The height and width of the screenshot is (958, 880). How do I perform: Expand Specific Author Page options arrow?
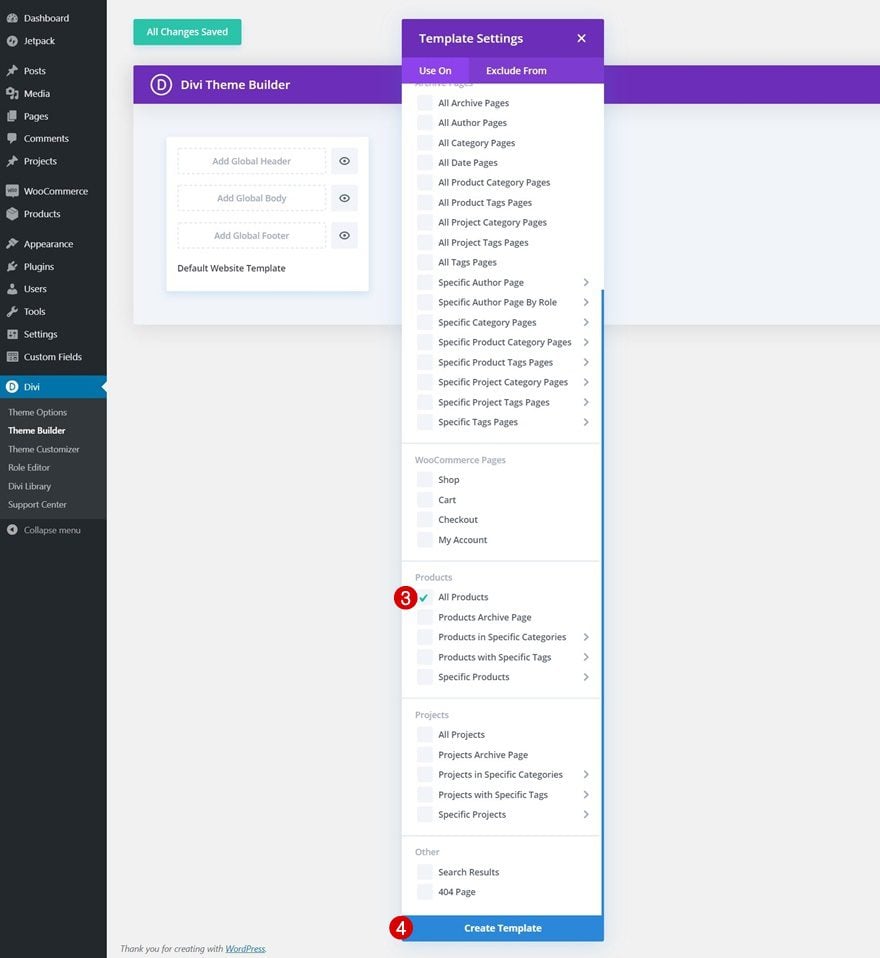pyautogui.click(x=586, y=282)
